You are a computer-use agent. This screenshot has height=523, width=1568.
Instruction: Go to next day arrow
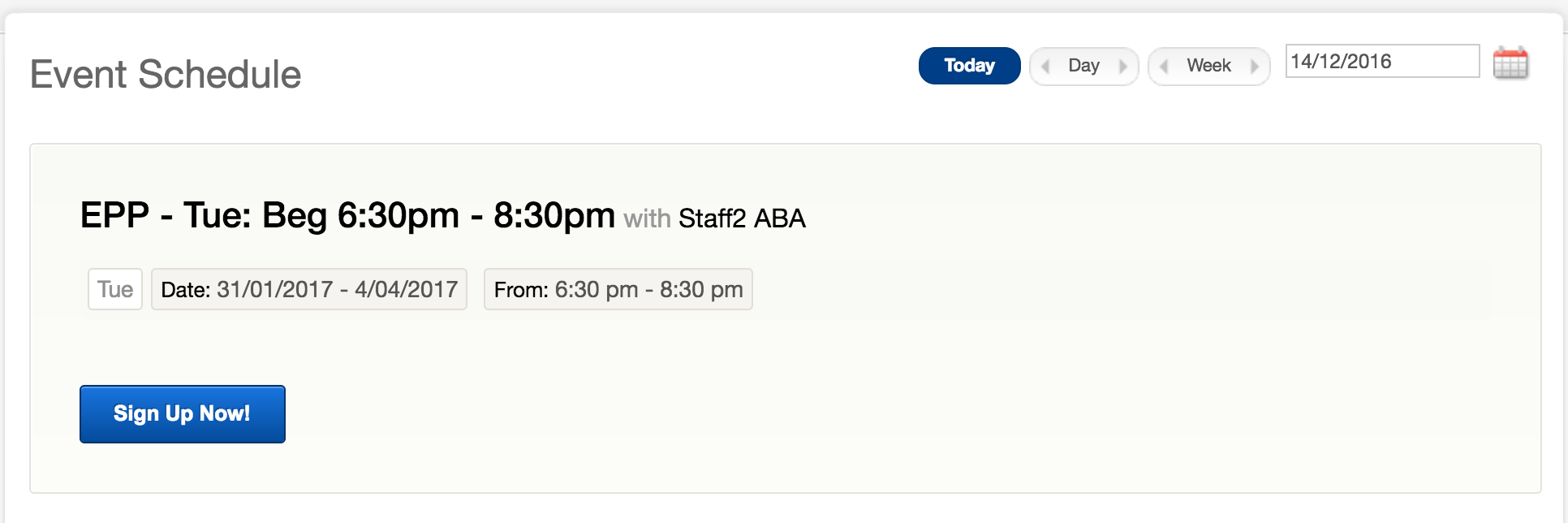point(1122,67)
